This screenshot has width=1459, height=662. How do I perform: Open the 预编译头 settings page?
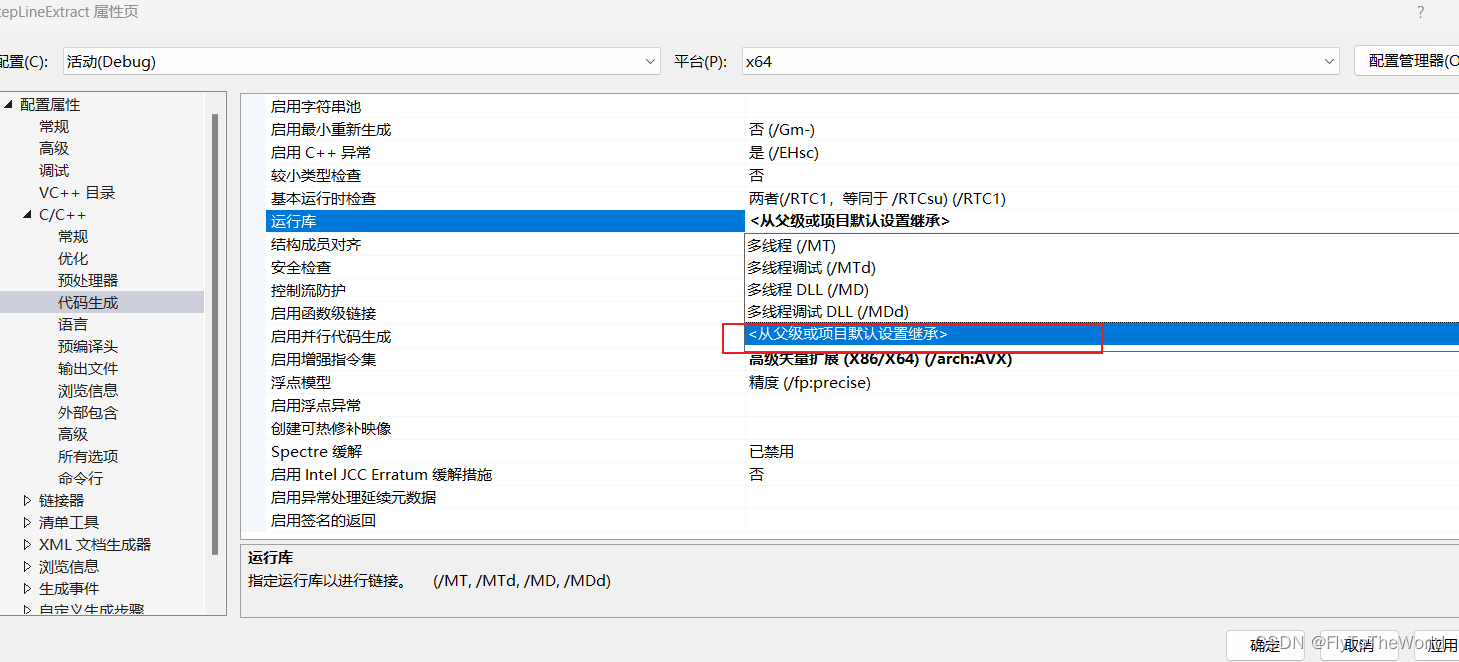pyautogui.click(x=86, y=346)
